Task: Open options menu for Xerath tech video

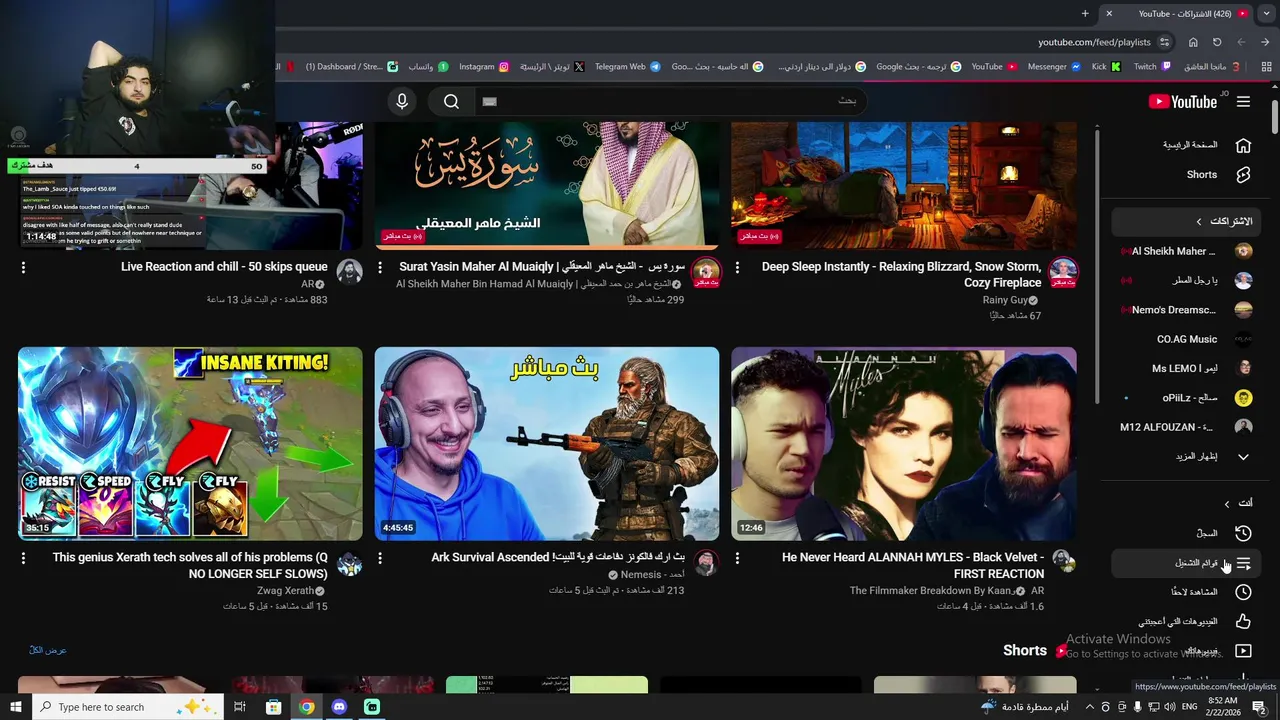Action: [x=23, y=558]
